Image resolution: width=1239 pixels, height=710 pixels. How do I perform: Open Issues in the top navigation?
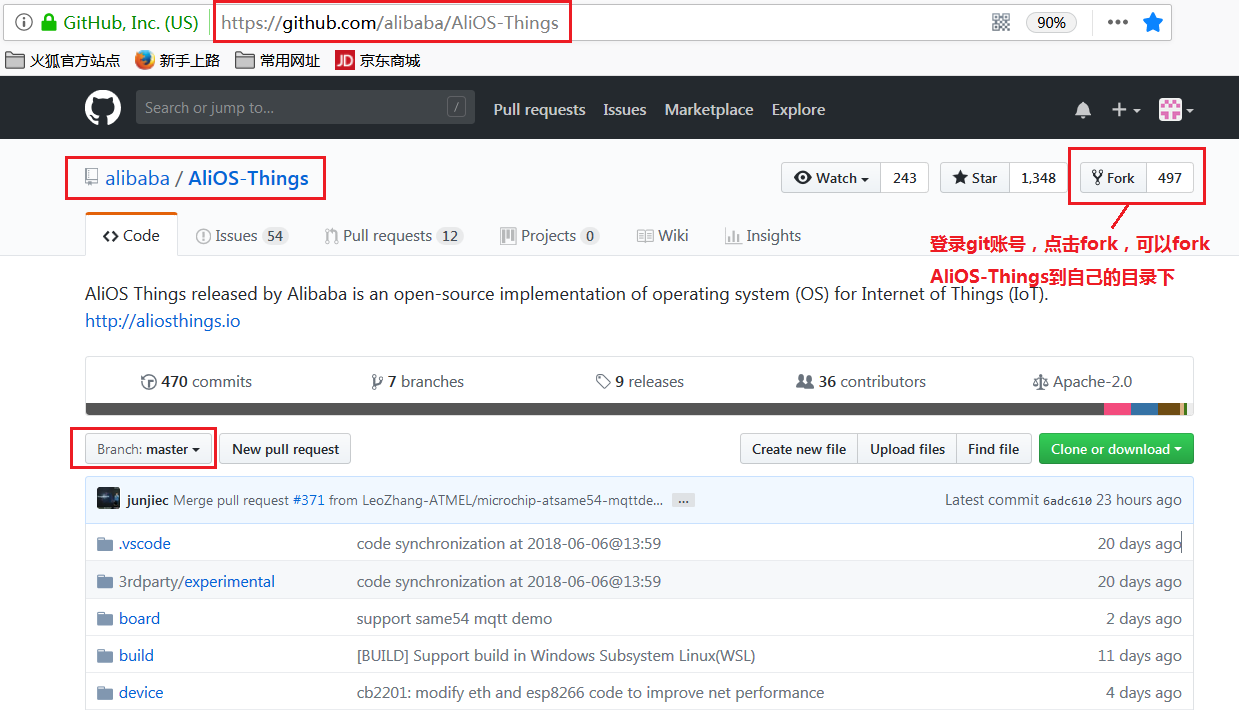pos(625,109)
